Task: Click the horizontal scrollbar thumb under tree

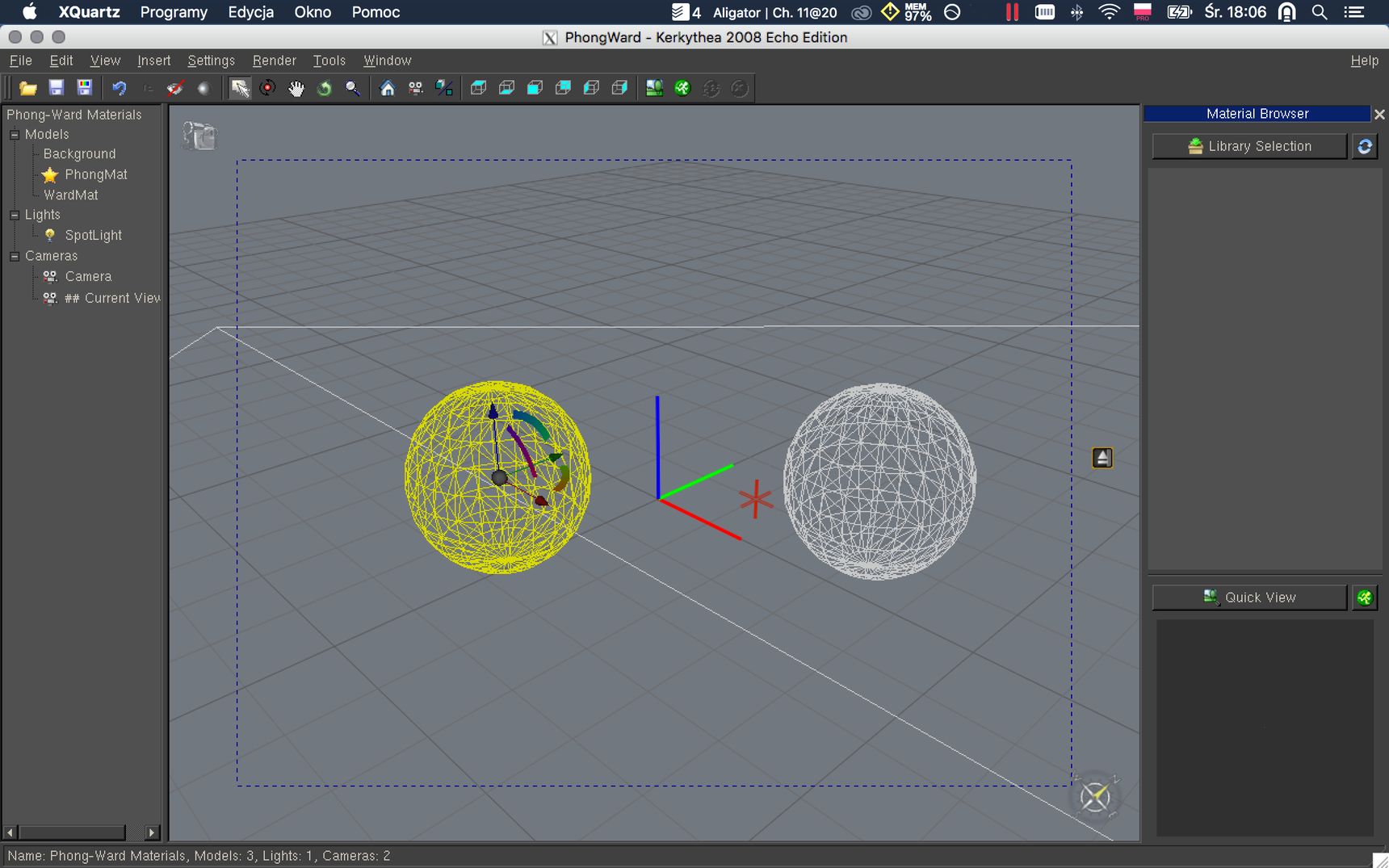Action: coord(72,832)
